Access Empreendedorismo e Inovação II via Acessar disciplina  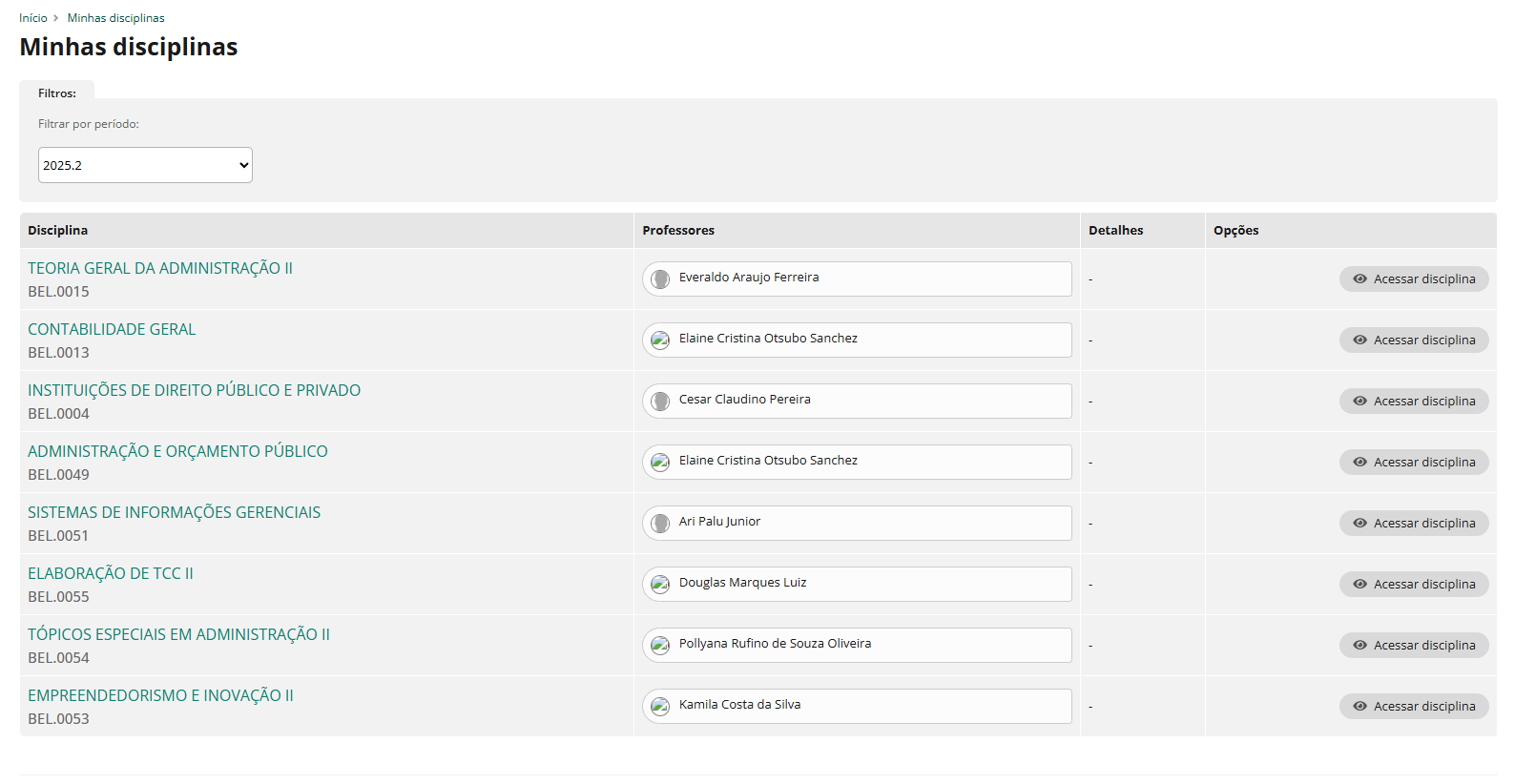[1413, 707]
